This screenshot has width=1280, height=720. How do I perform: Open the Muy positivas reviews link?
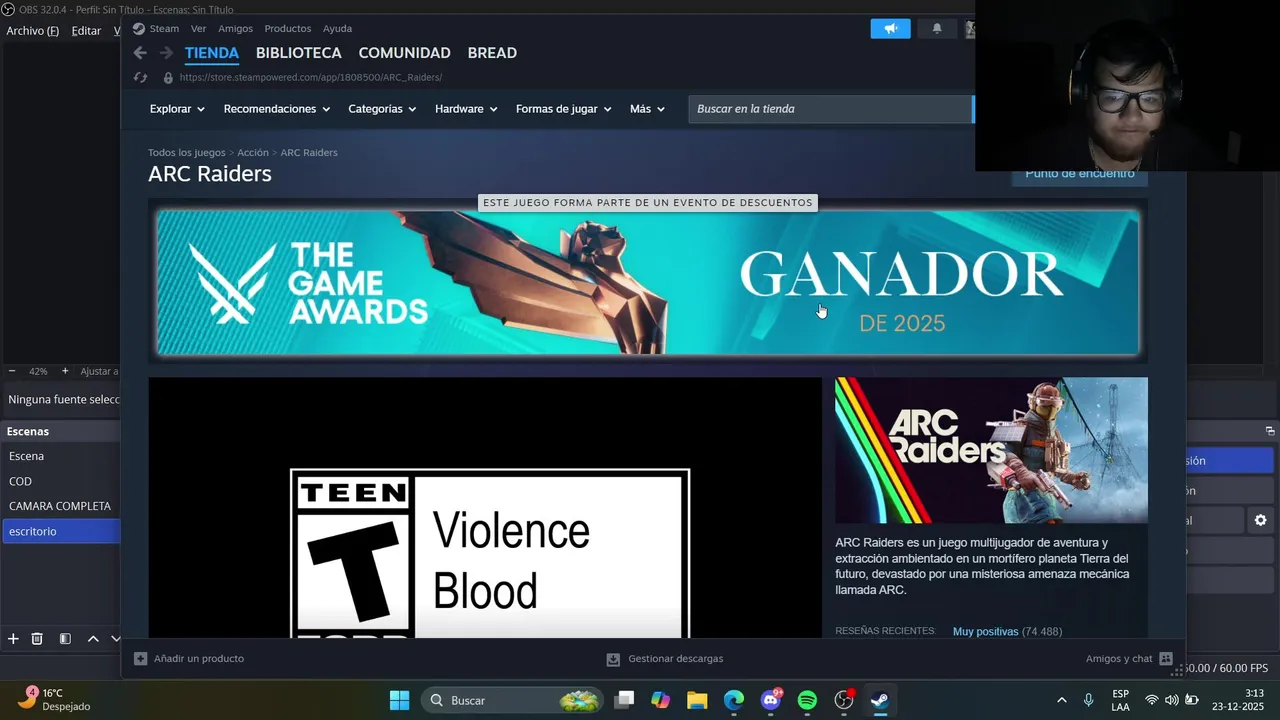click(985, 632)
